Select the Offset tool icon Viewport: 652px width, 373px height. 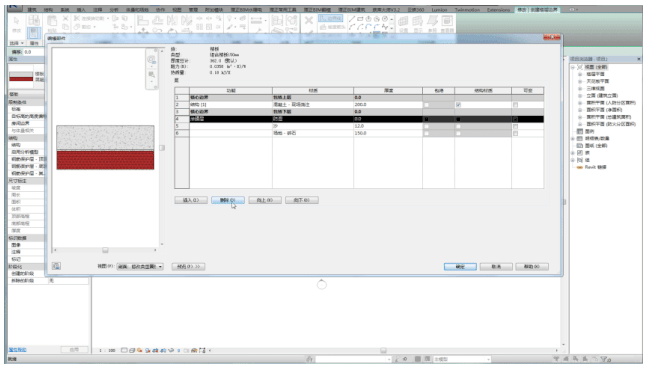tap(158, 20)
